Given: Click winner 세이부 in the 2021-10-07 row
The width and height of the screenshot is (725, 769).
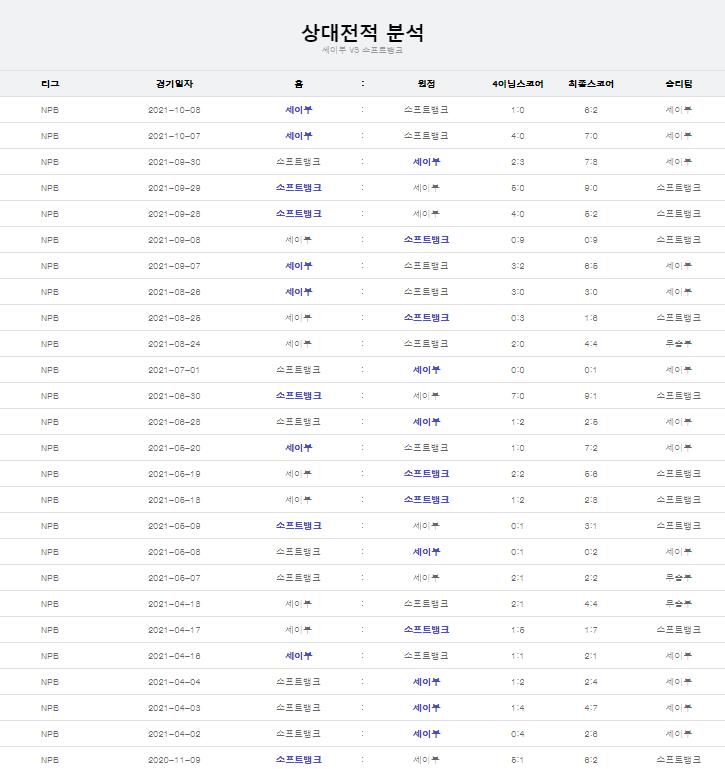Looking at the screenshot, I should click(x=678, y=136).
